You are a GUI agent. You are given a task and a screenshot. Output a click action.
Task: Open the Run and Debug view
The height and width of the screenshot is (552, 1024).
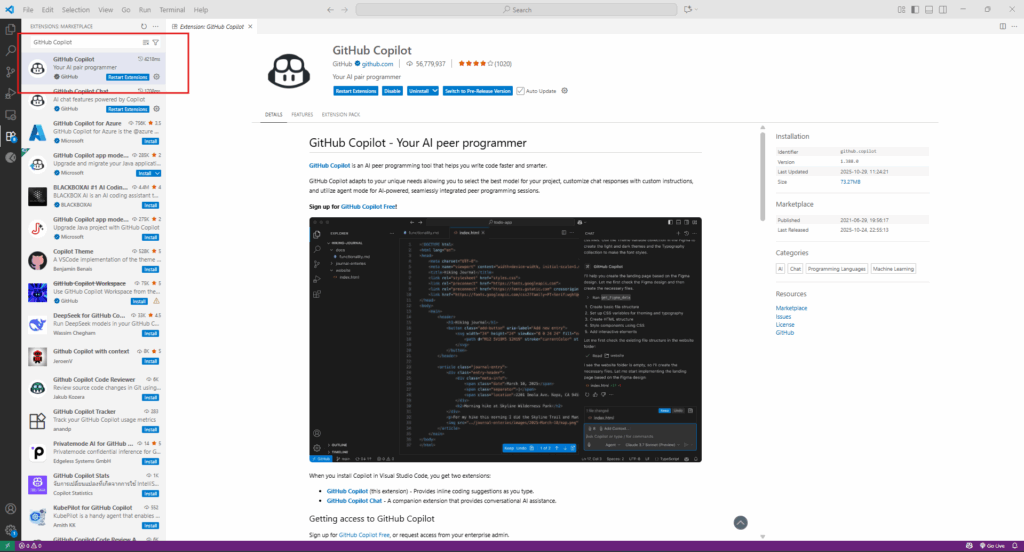click(10, 93)
